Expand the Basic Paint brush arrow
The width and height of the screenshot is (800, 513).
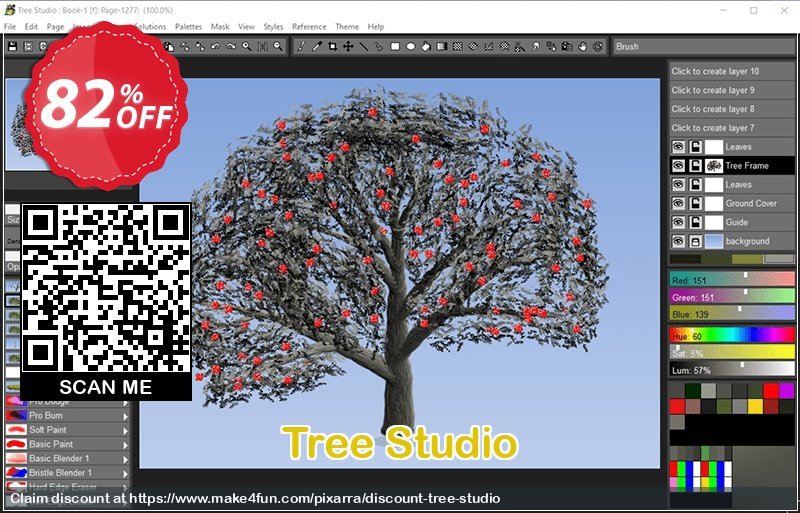[x=126, y=445]
